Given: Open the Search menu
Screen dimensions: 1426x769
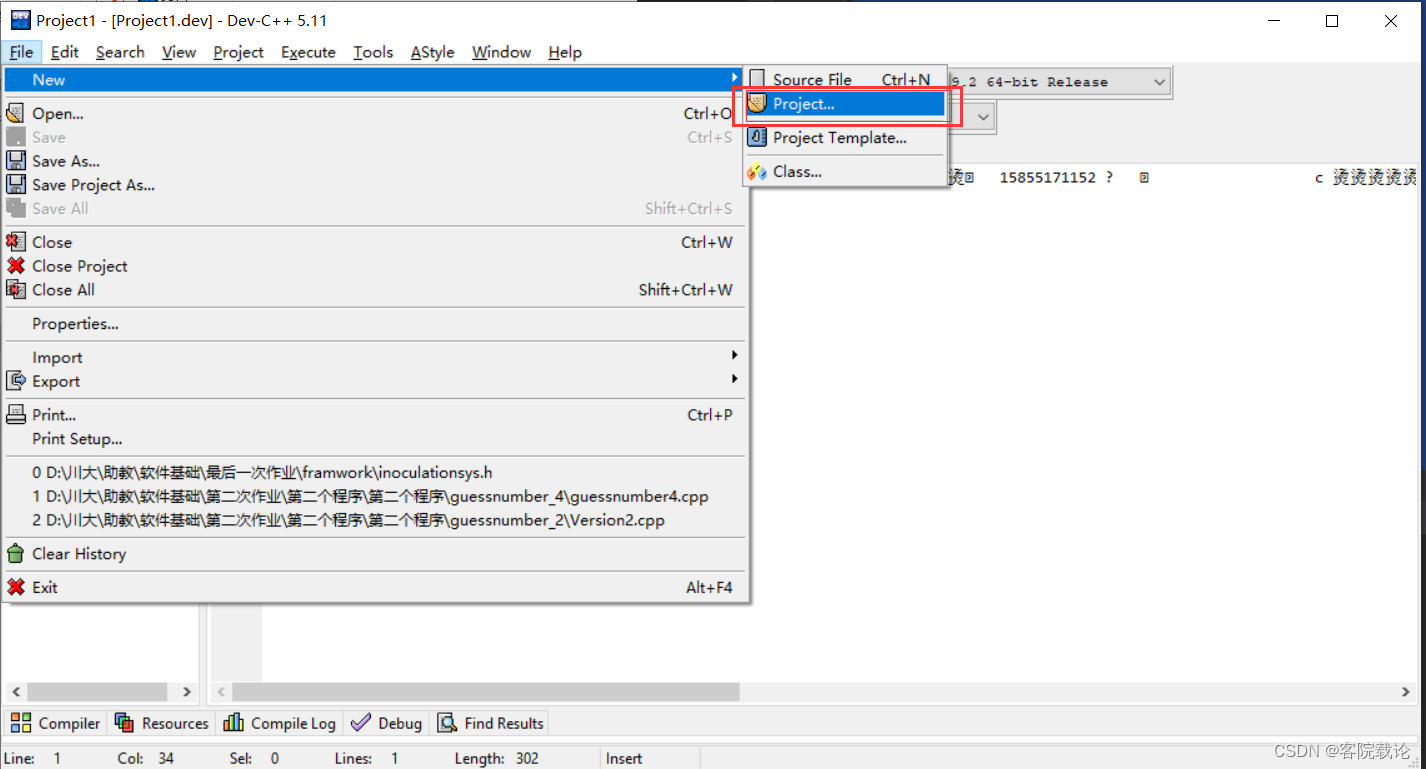Looking at the screenshot, I should (x=120, y=52).
